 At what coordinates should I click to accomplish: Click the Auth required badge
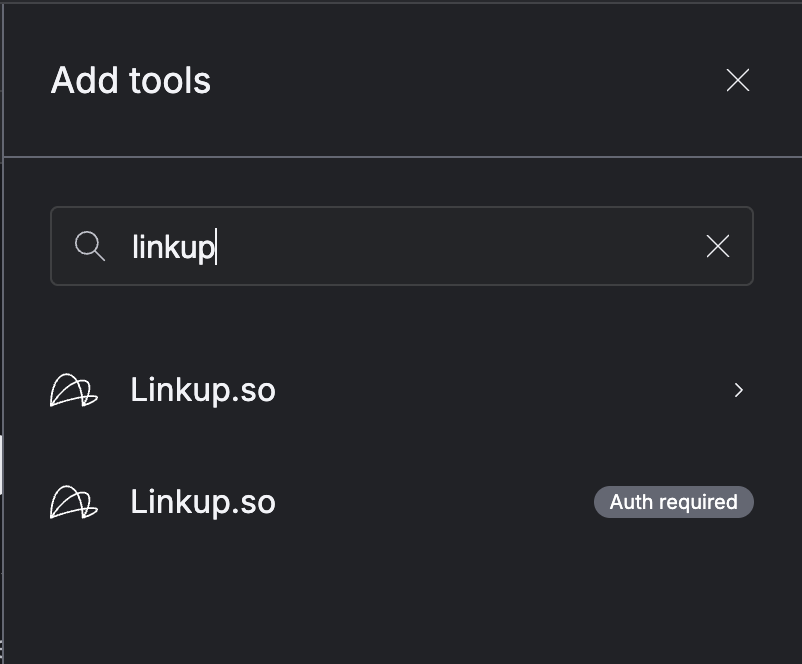tap(673, 502)
